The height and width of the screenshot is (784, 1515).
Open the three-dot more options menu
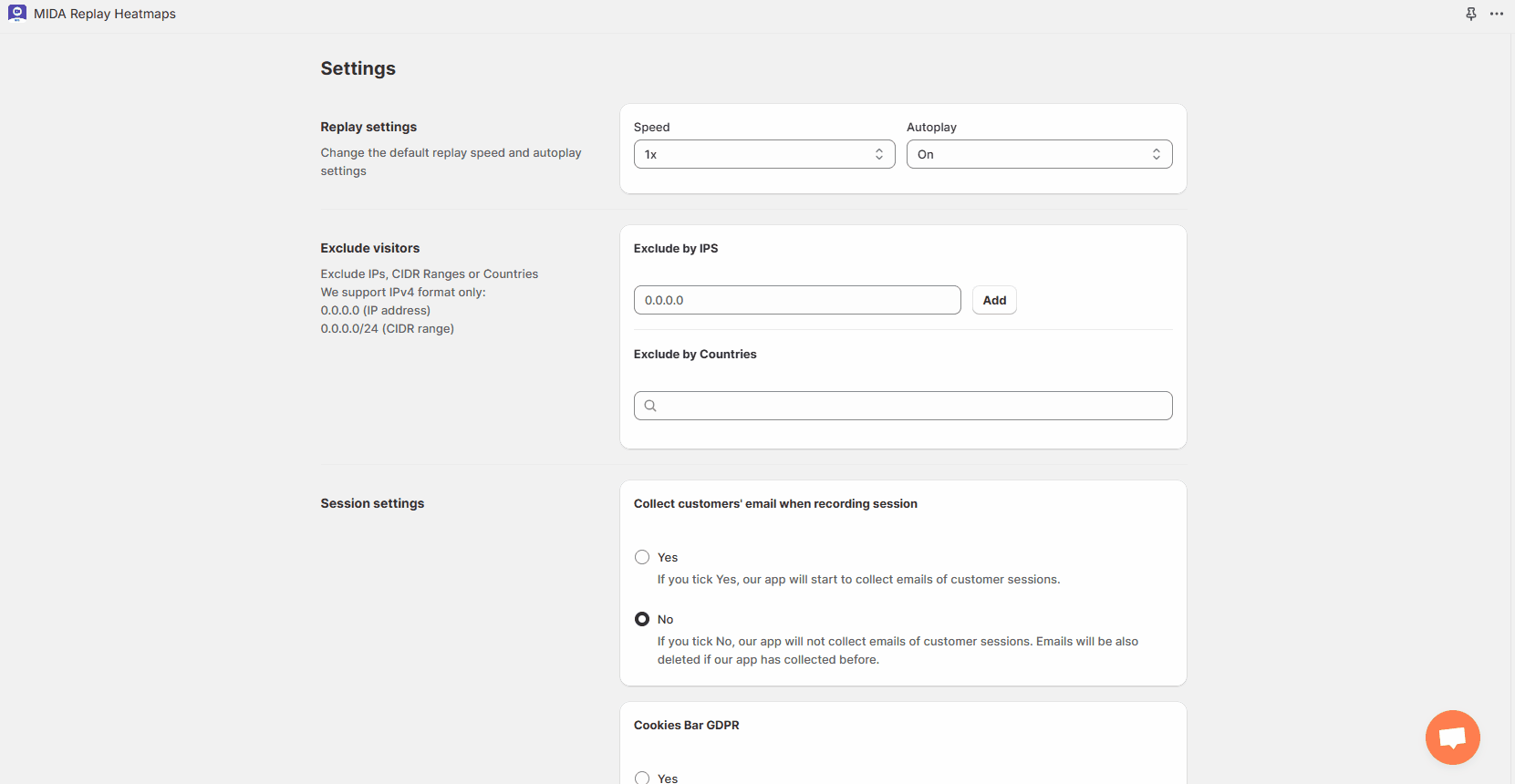click(x=1497, y=14)
